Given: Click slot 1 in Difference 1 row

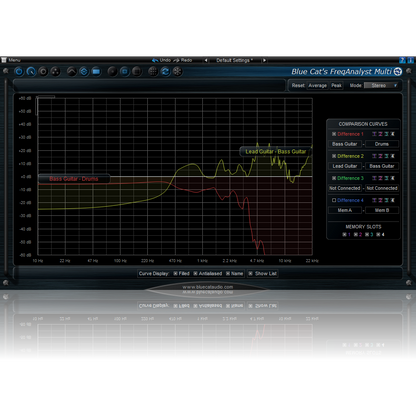Looking at the screenshot, I should tap(374, 134).
